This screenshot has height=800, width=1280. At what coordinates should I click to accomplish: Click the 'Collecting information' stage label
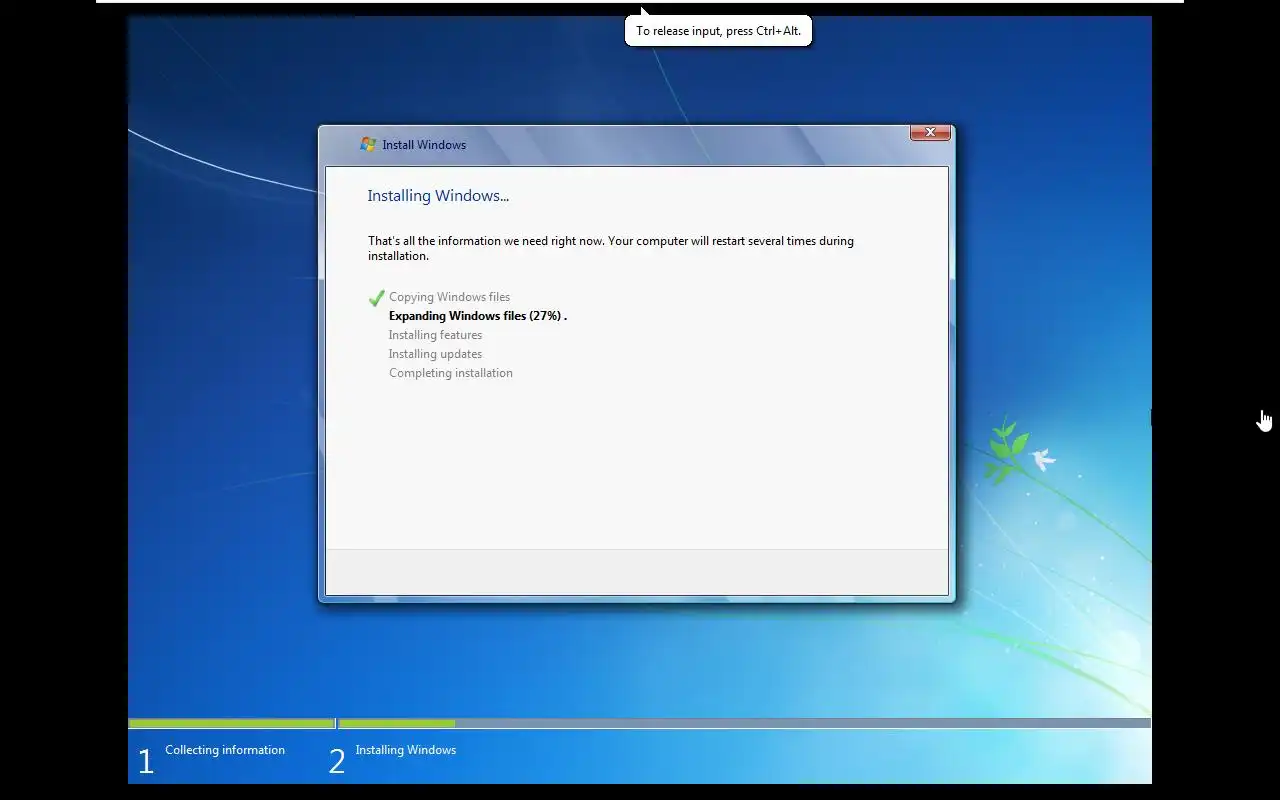(225, 750)
